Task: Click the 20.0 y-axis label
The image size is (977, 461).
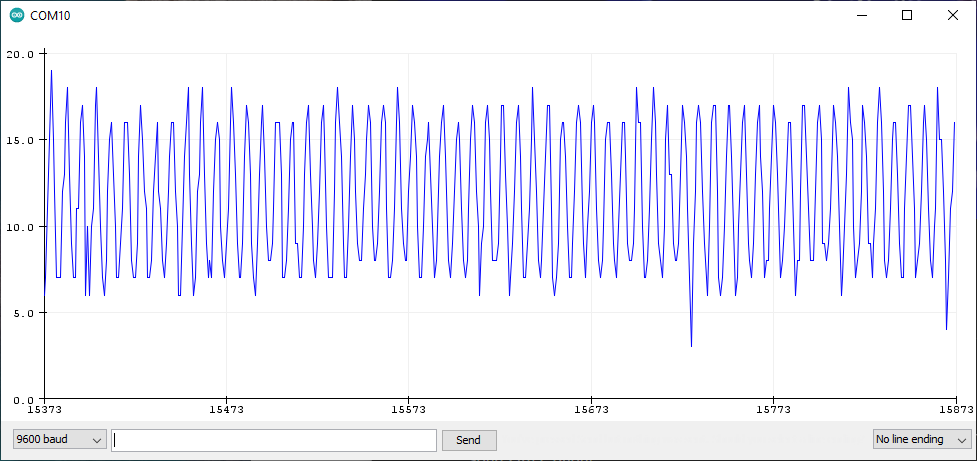Action: point(20,54)
